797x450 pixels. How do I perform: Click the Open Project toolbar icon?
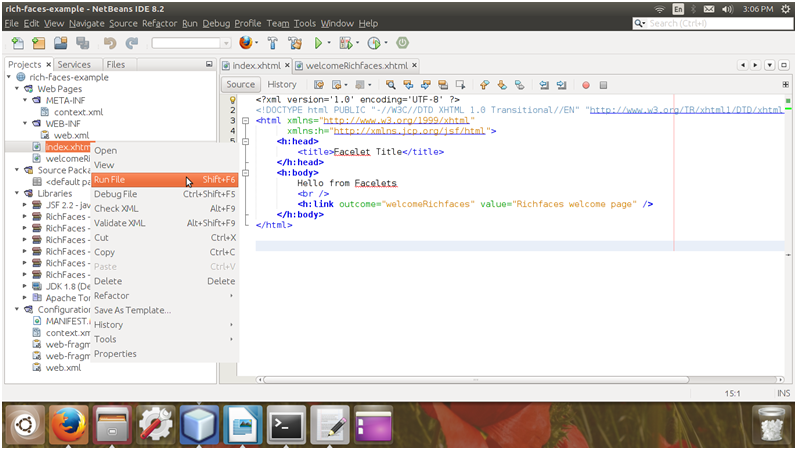point(60,43)
